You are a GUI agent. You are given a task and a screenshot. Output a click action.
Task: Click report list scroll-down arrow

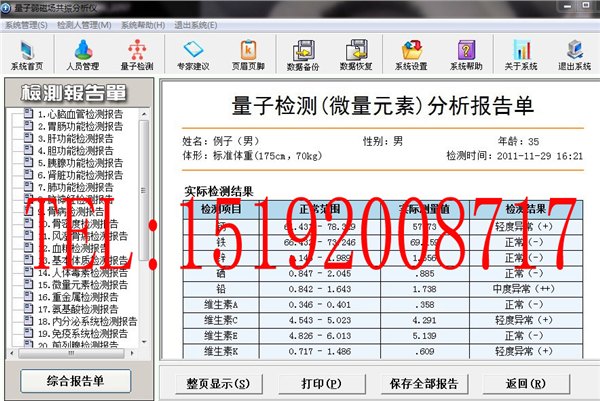(x=144, y=342)
